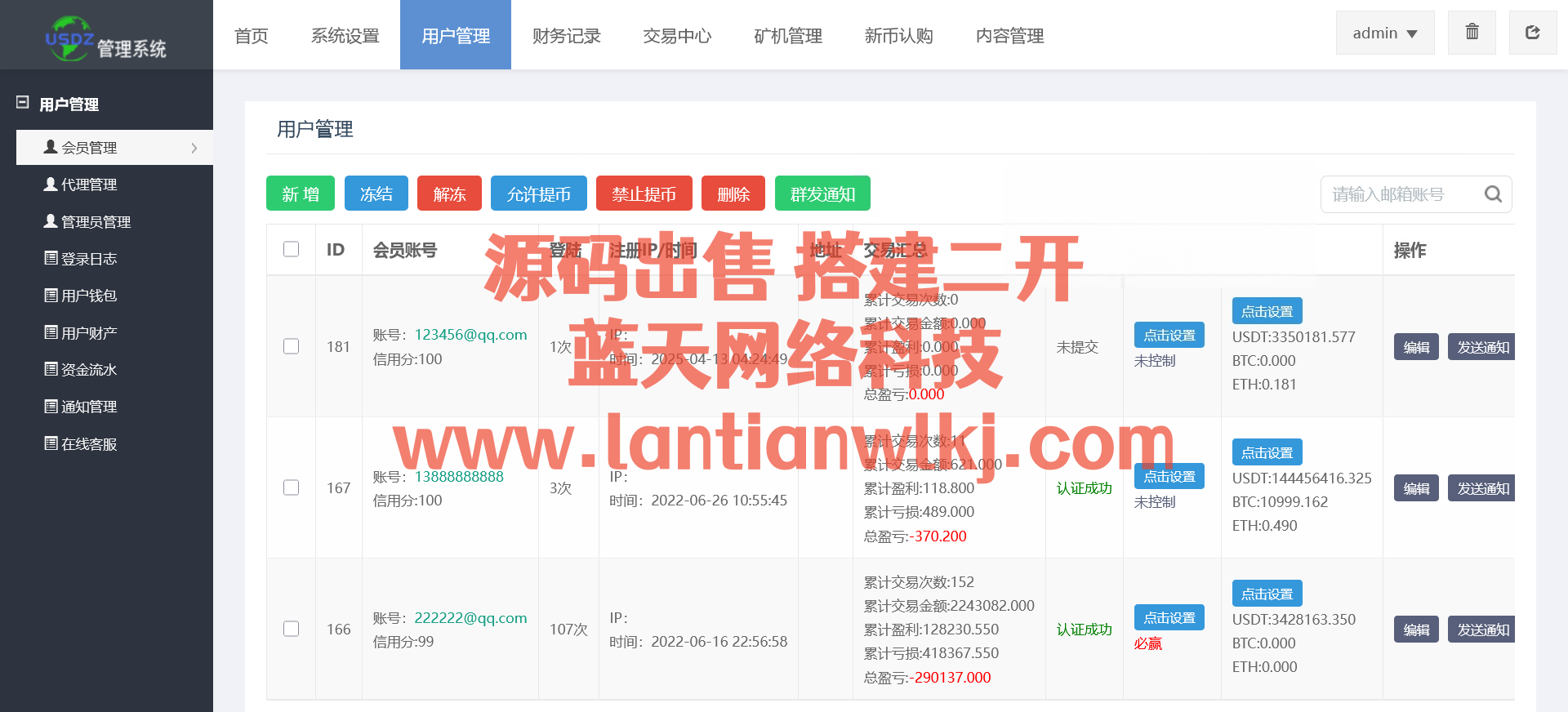Select the checkbox for user ID 166
Screen dimensions: 1568x712
[291, 629]
